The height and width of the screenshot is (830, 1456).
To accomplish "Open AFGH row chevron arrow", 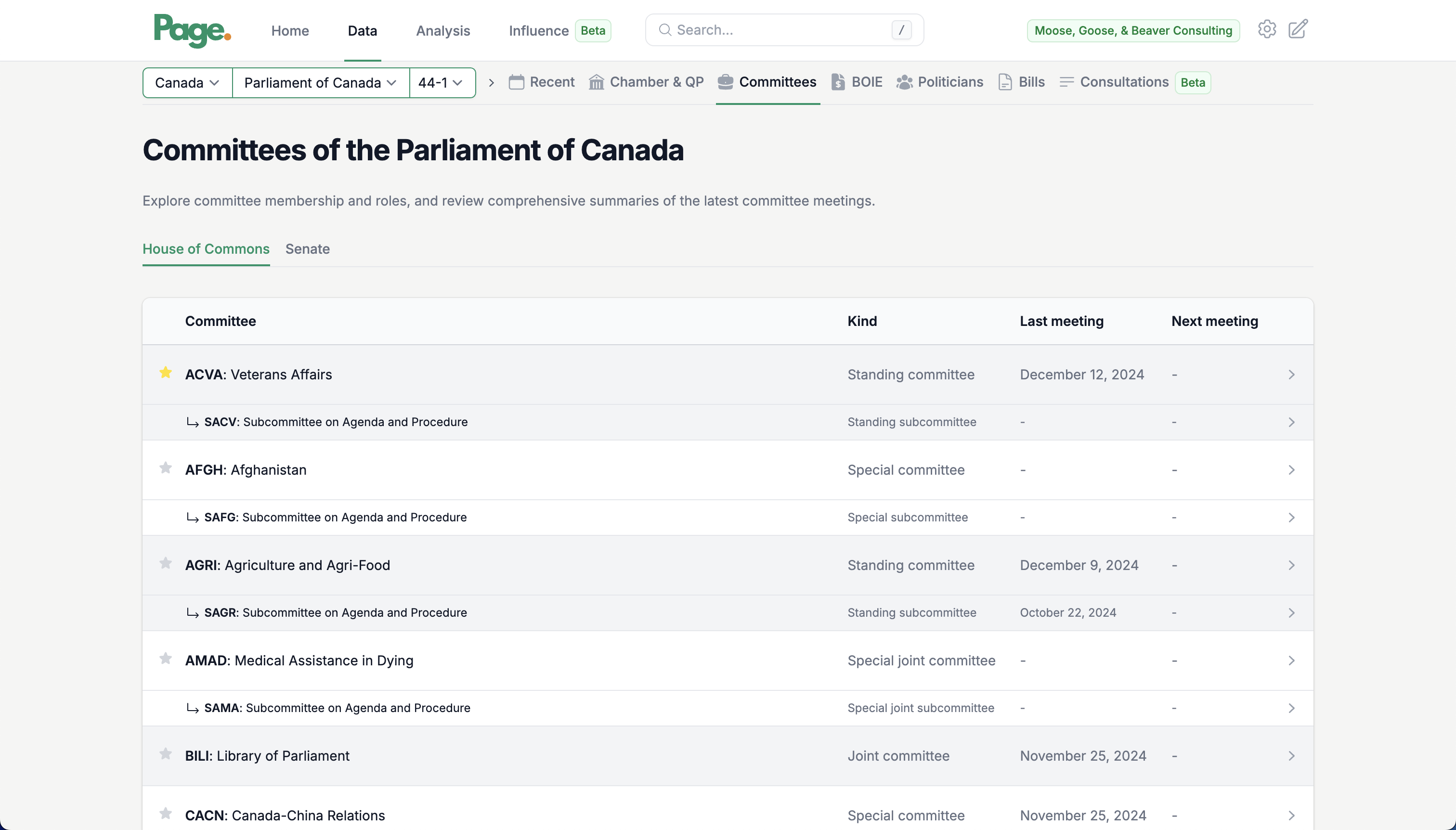I will 1291,470.
